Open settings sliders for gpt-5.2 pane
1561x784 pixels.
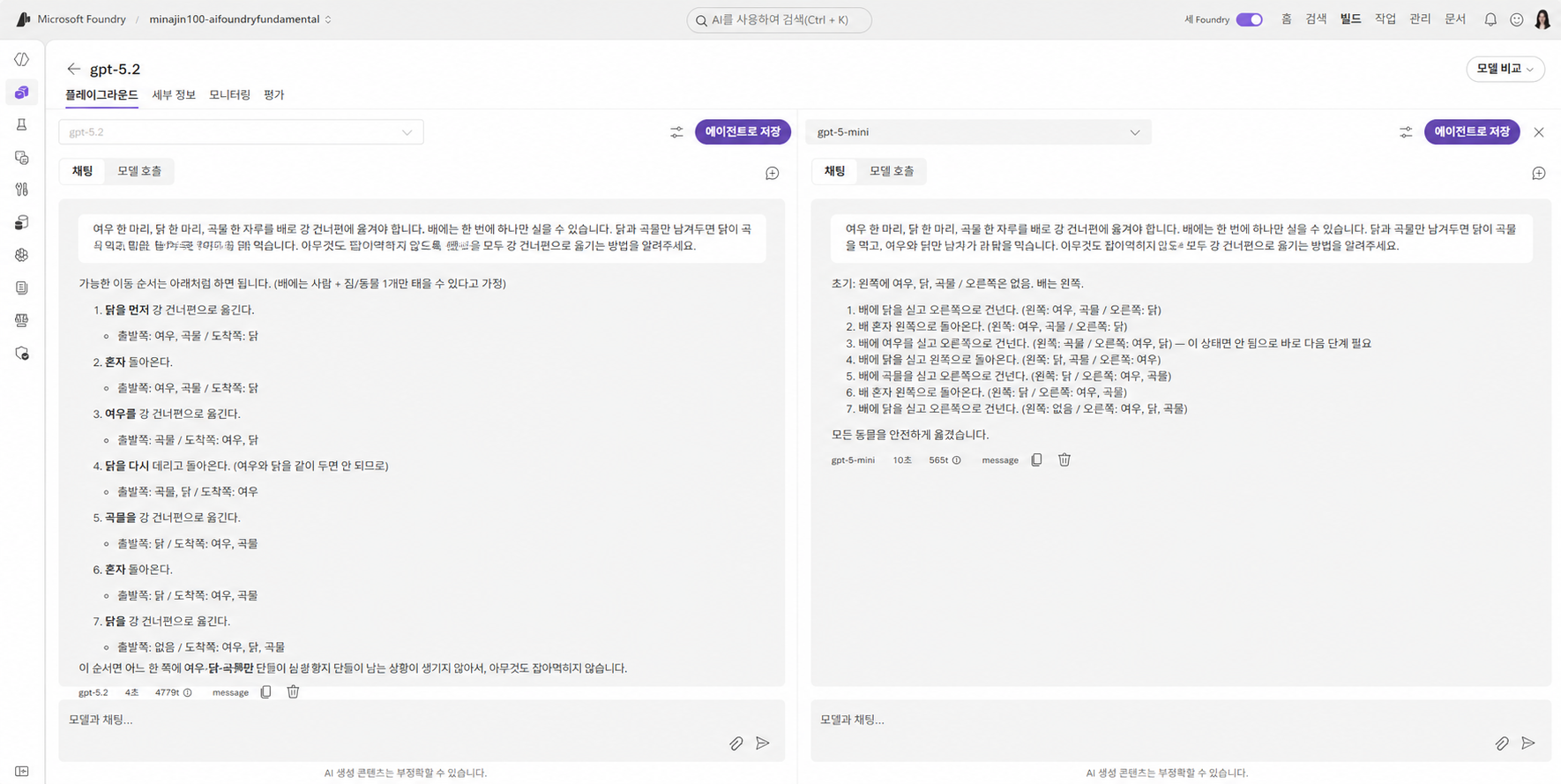click(676, 132)
